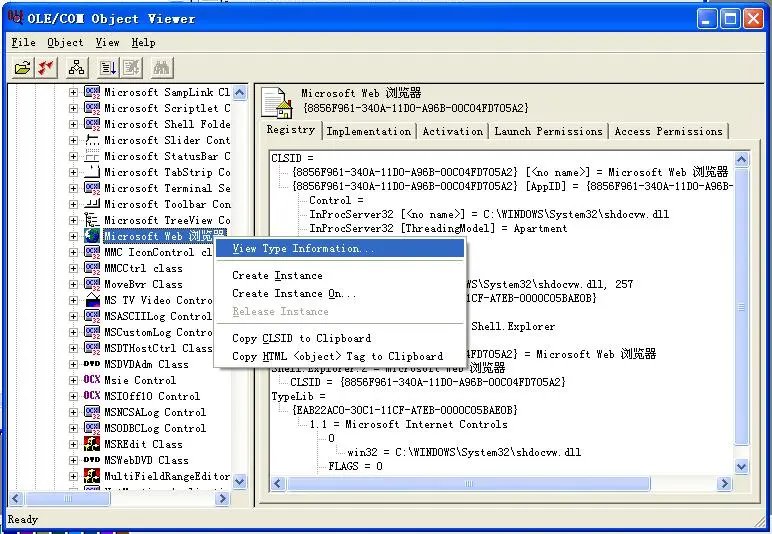Click the document house icon beside Microsoft Web title
The height and width of the screenshot is (534, 772).
point(277,102)
